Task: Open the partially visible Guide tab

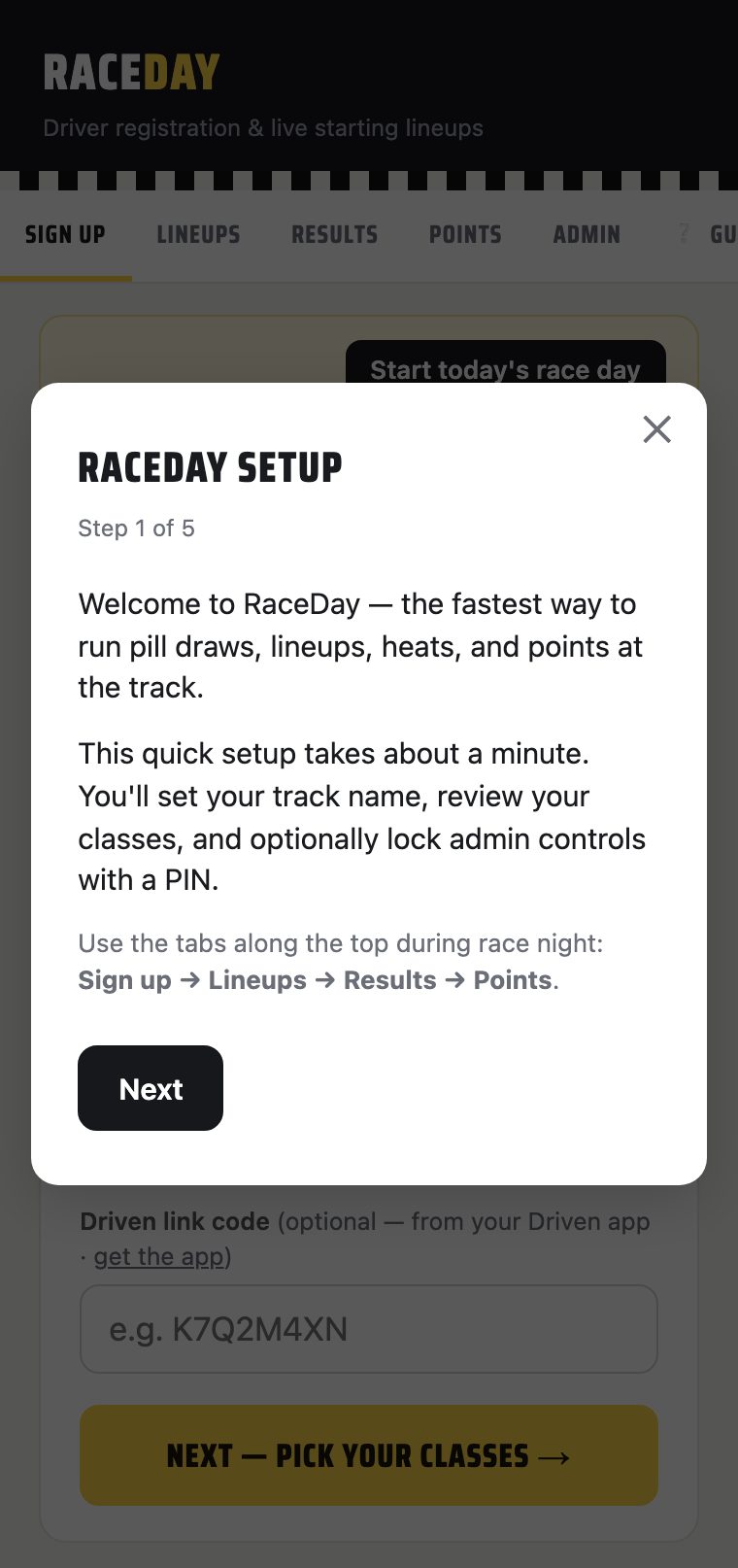Action: click(x=722, y=234)
